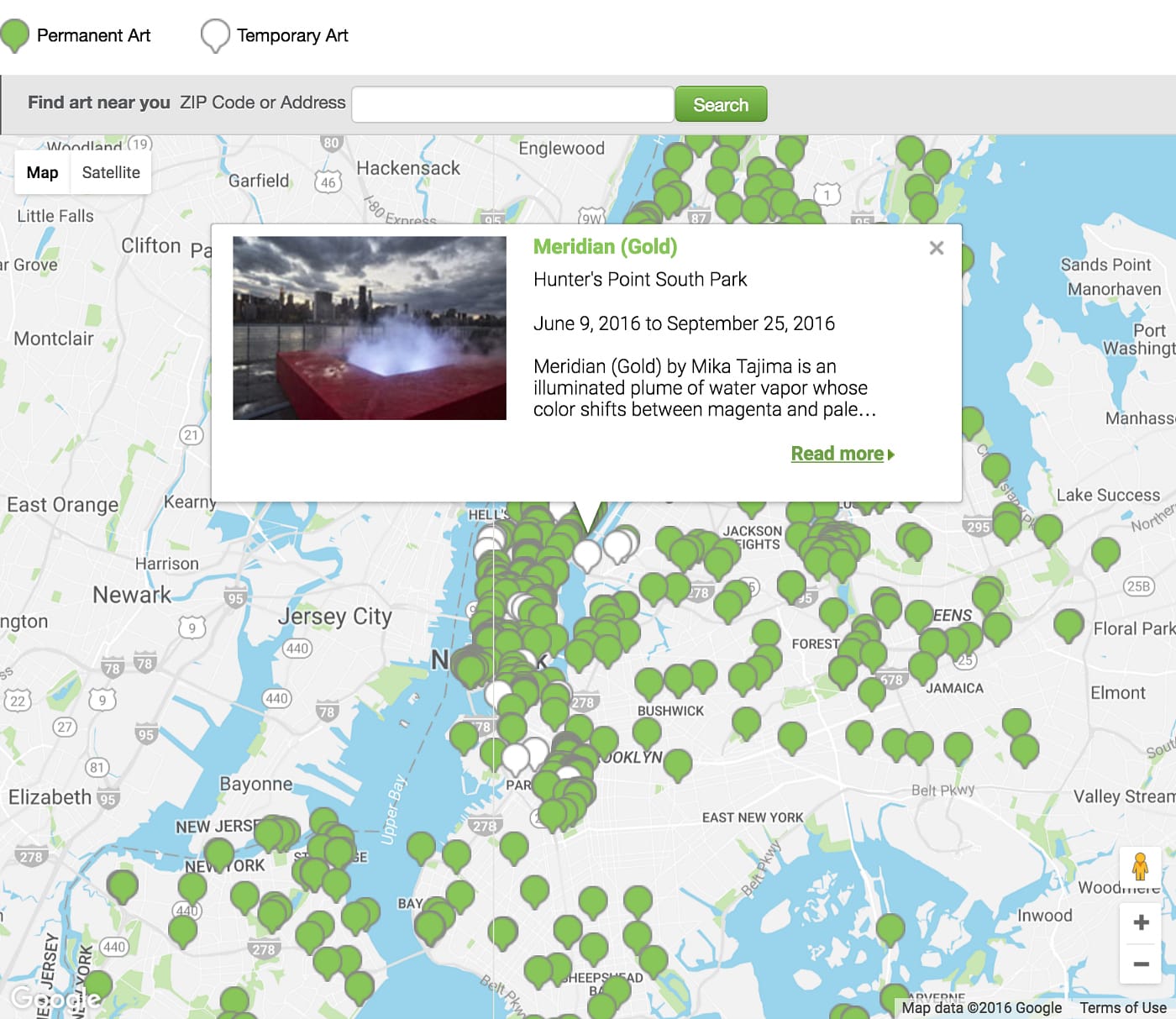Viewport: 1176px width, 1019px height.
Task: Switch display to Map view
Action: coord(42,172)
